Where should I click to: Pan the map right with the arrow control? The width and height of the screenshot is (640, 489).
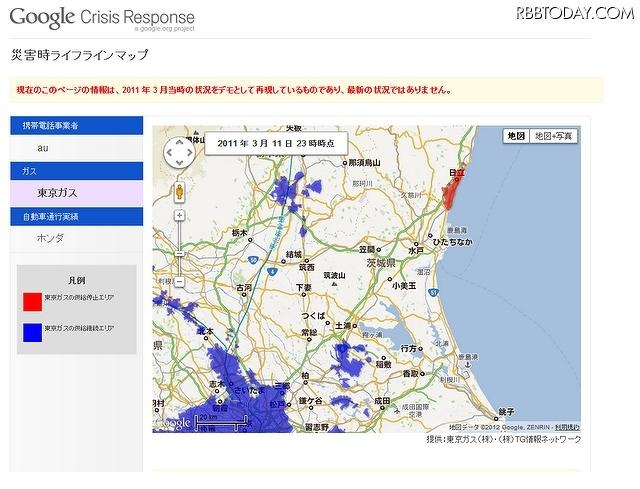(x=191, y=152)
